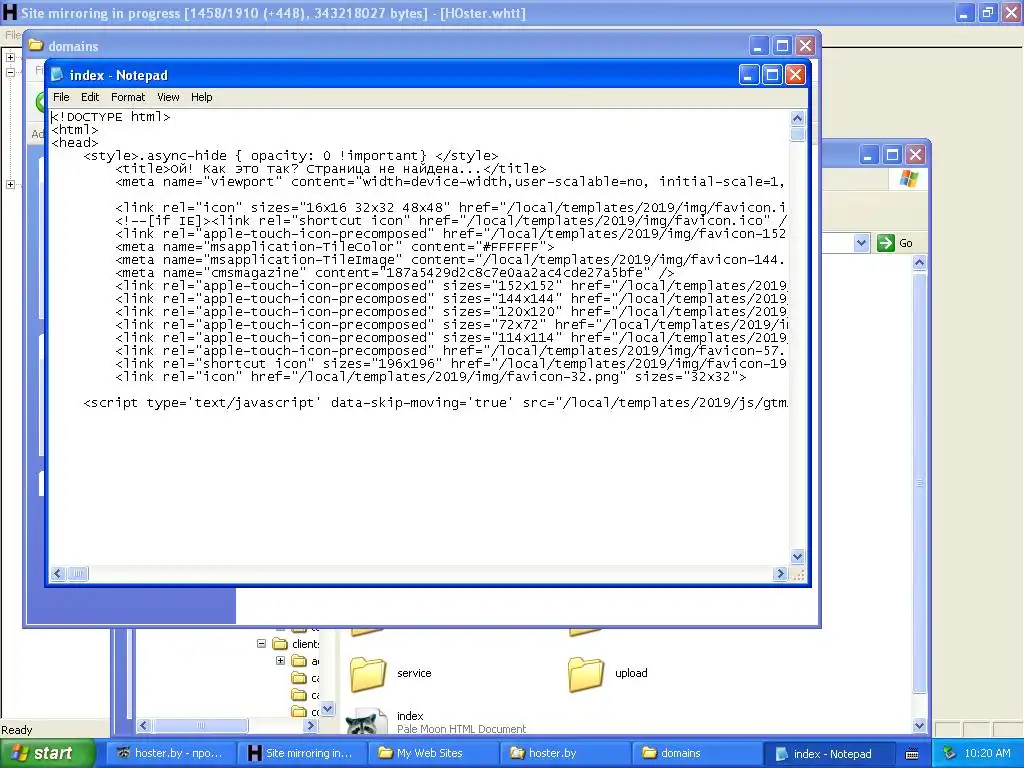
Task: Open the View menu in Notepad
Action: pos(168,97)
